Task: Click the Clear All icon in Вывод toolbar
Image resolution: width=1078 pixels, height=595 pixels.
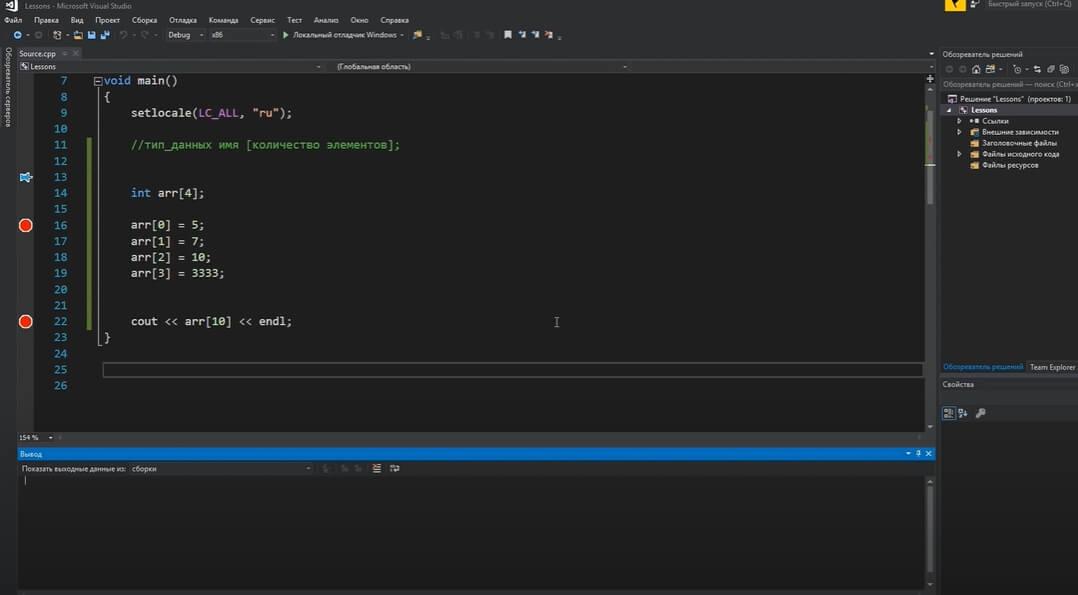Action: pos(377,468)
